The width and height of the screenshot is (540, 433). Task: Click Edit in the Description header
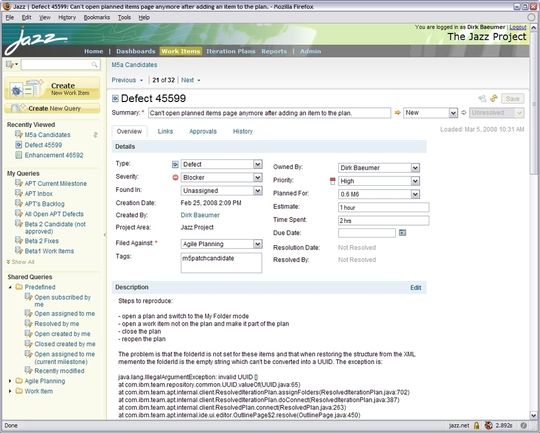pyautogui.click(x=416, y=287)
